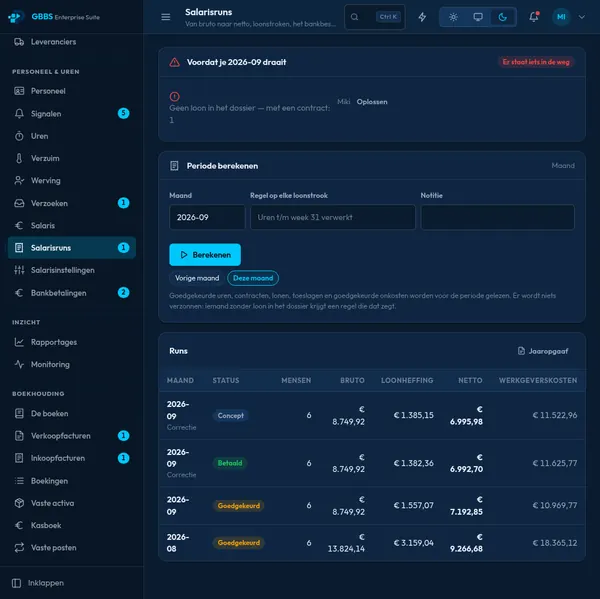Open Signalen in the sidebar
This screenshot has height=599, width=600.
point(72,114)
